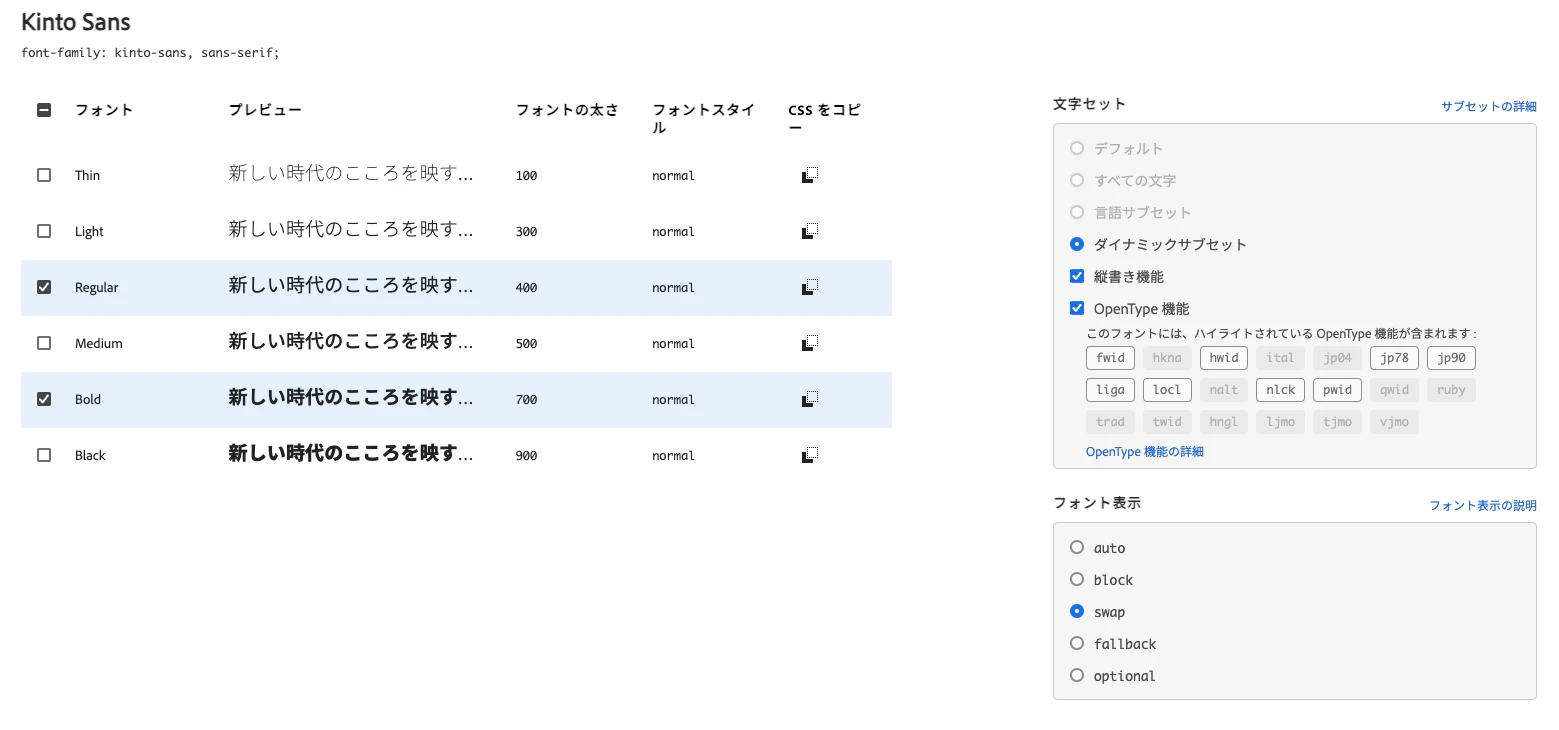This screenshot has height=730, width=1559.
Task: Copy CSS for the Regular font
Action: (x=810, y=287)
